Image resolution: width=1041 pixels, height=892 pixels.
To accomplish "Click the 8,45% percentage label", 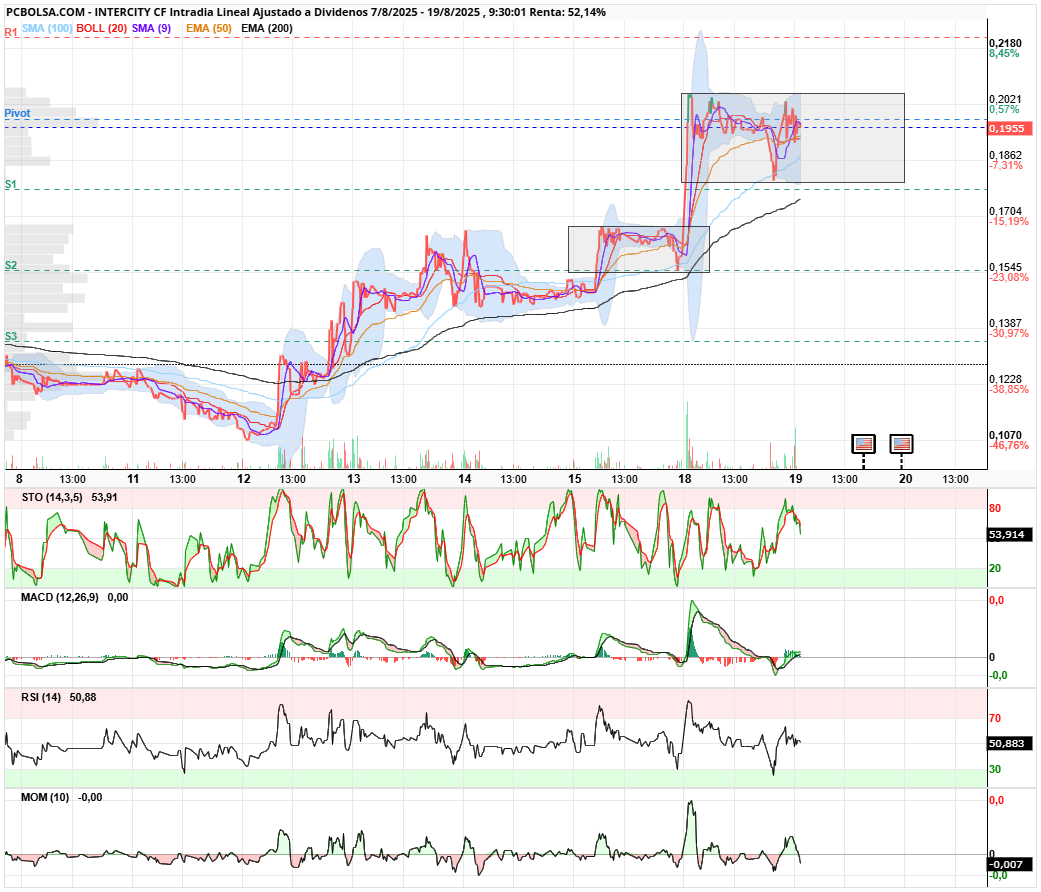I will click(x=1004, y=54).
